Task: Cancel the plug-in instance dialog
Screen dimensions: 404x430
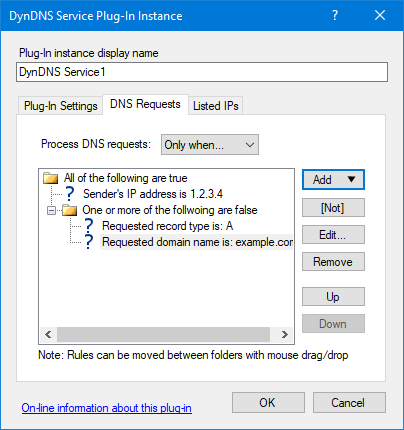Action: coord(349,403)
